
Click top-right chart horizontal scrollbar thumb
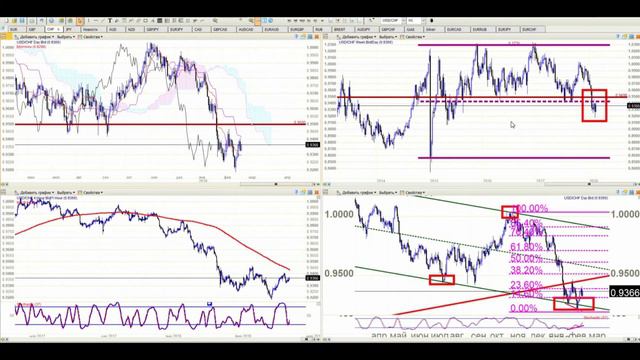point(589,184)
